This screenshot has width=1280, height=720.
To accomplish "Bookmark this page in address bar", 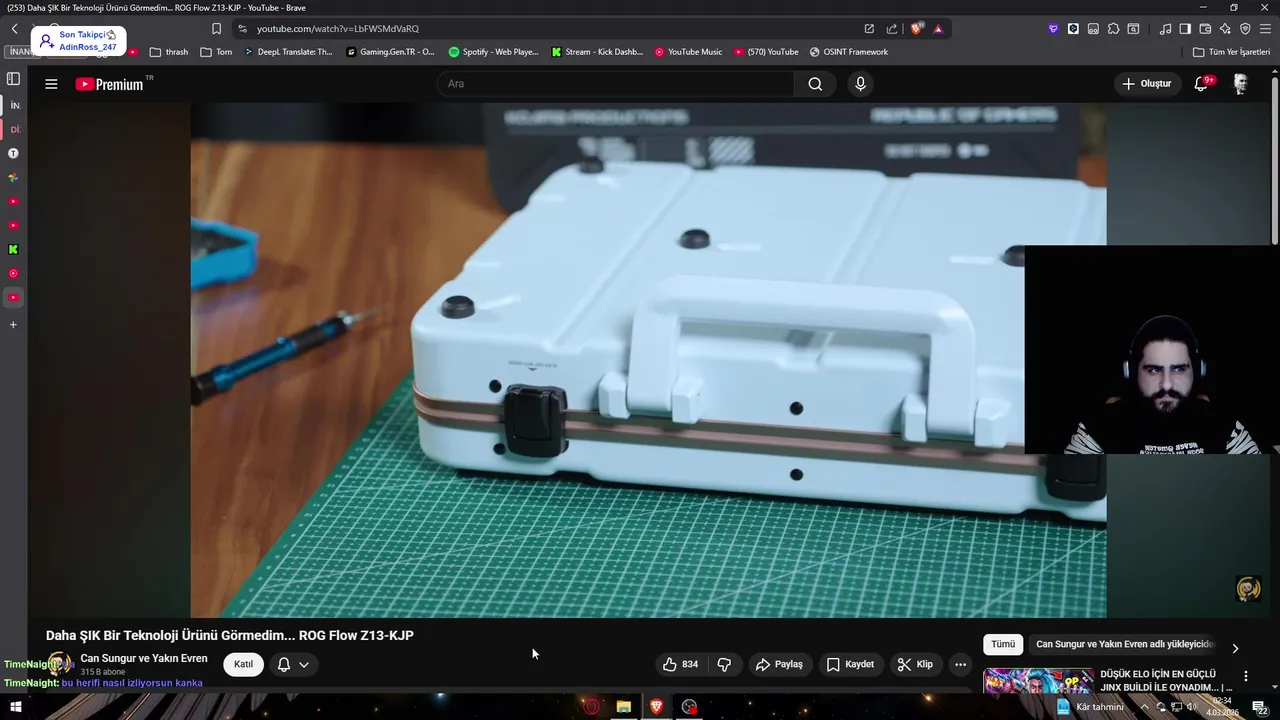I will [x=216, y=29].
